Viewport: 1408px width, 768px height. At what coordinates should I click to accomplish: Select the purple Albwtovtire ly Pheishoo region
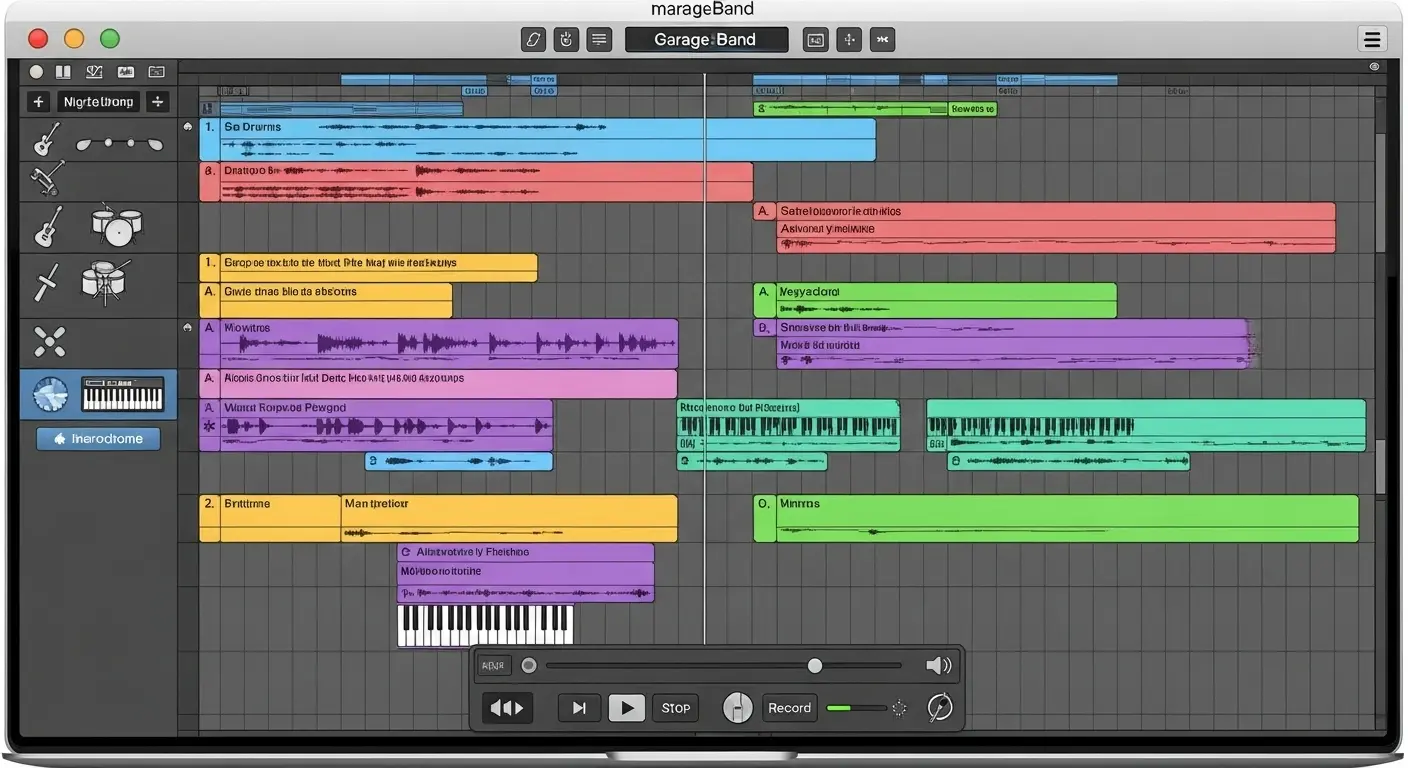click(526, 572)
